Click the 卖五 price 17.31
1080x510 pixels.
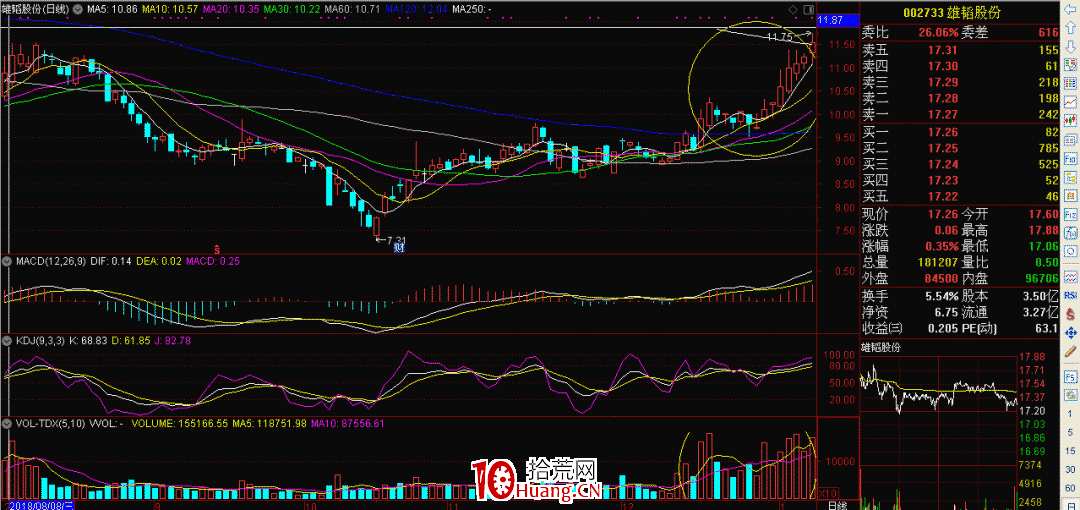click(942, 50)
